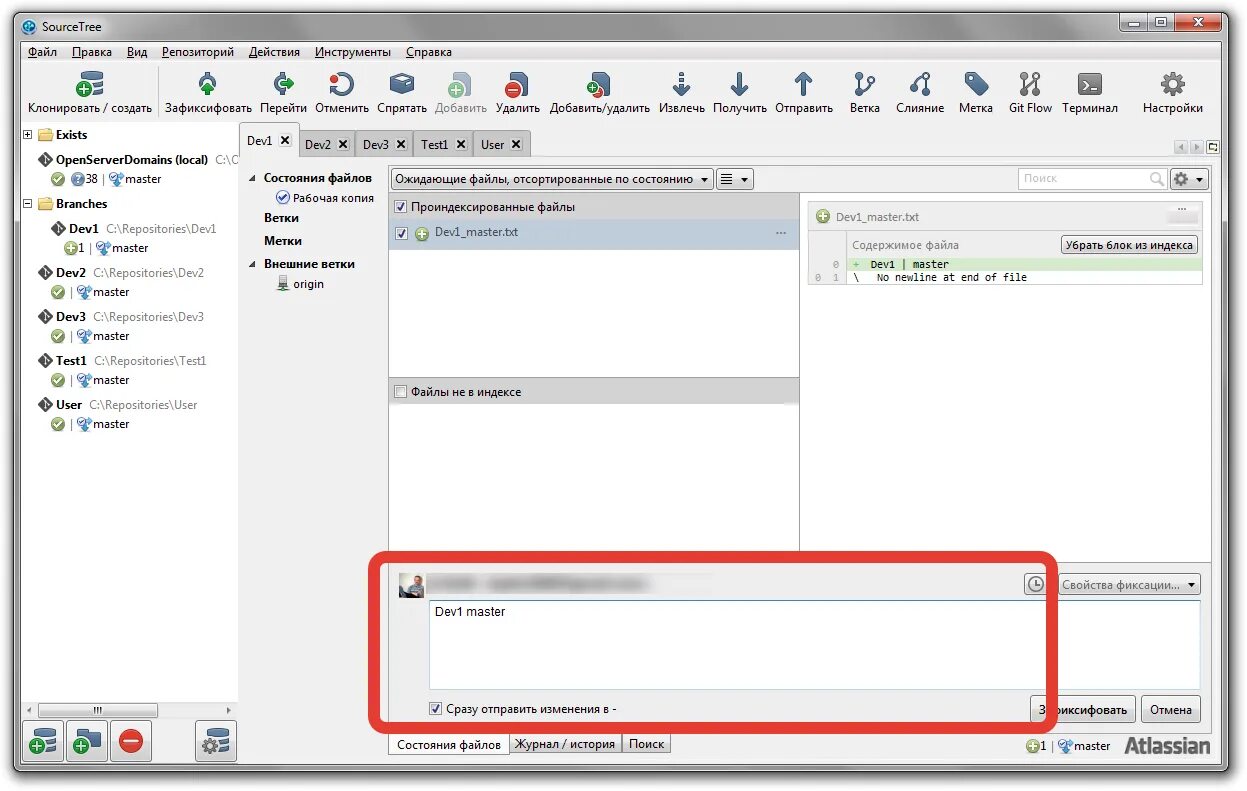Screen dimensions: 1247x791
Task: Click the Зафиксировать commit button
Action: pos(1084,709)
